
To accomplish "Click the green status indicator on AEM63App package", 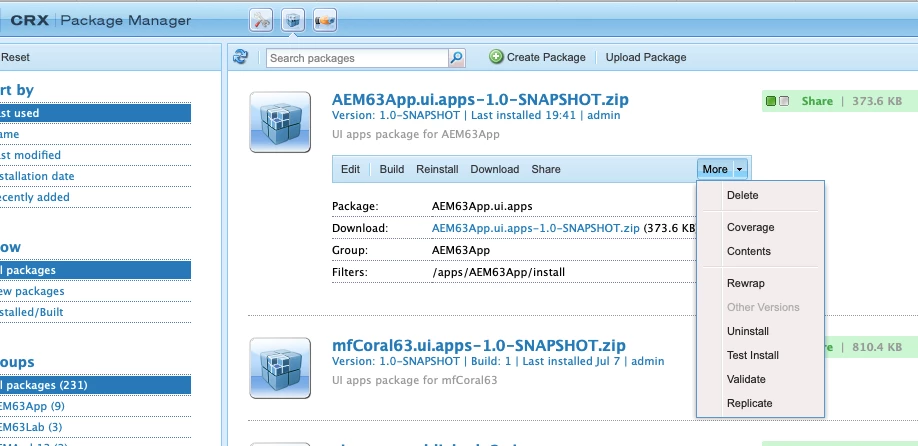I will (770, 101).
